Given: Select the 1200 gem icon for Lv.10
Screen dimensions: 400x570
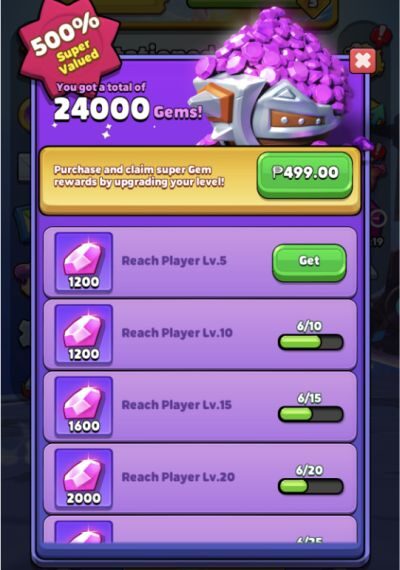Looking at the screenshot, I should point(83,334).
